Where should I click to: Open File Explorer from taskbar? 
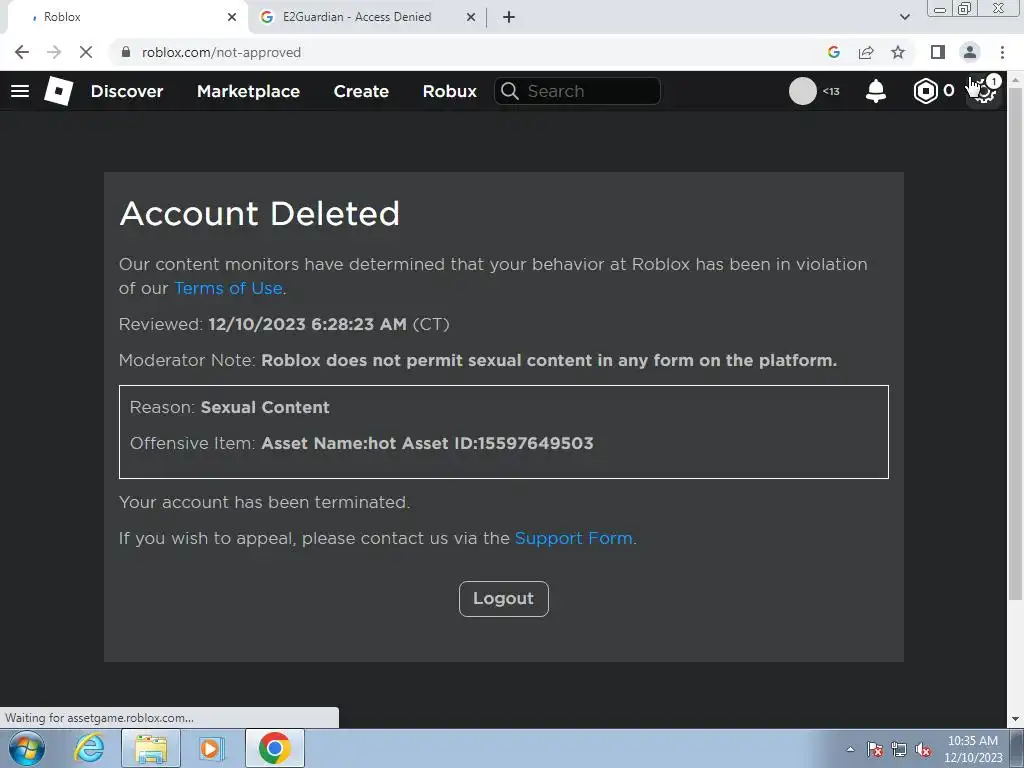[151, 748]
